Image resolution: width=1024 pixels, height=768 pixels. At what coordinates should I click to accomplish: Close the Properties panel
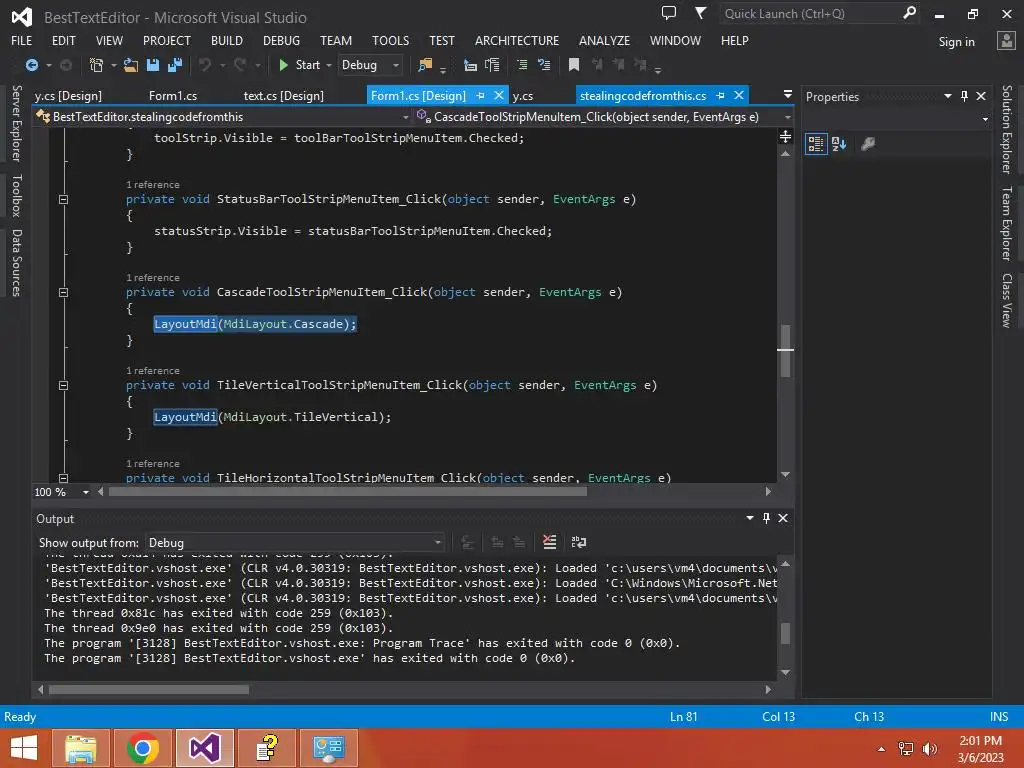pyautogui.click(x=981, y=96)
